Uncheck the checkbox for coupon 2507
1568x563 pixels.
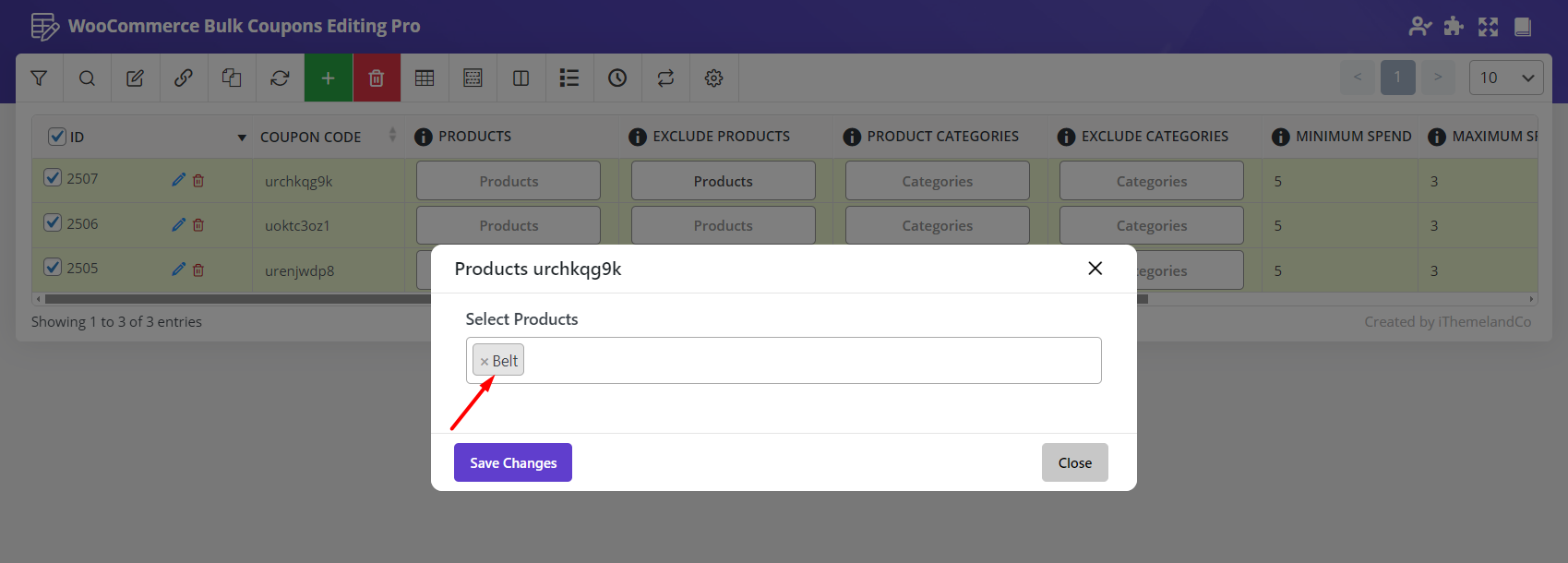[x=53, y=178]
